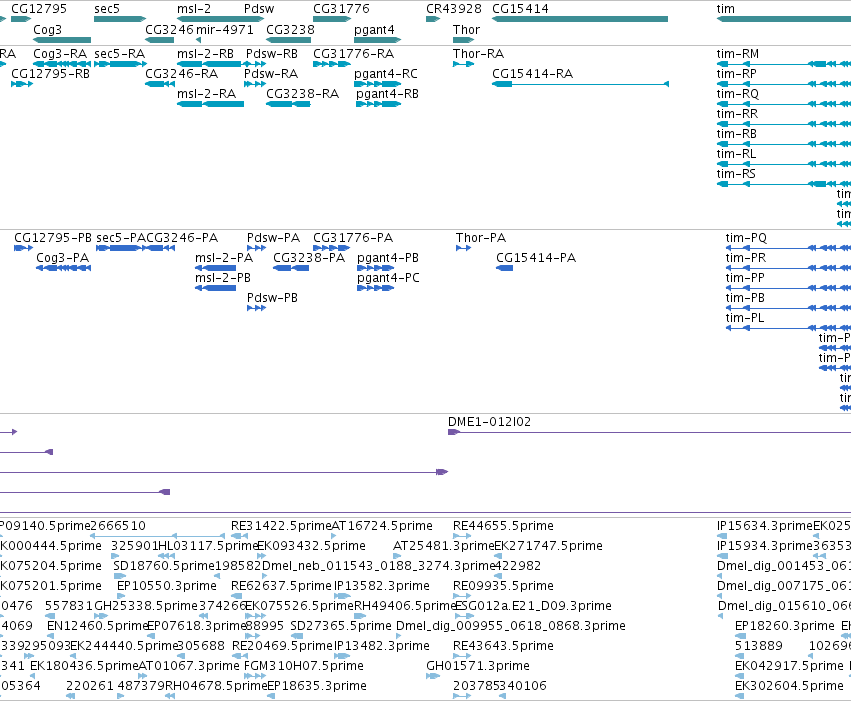Select the pgant4-RC transcript
851x701 pixels.
(x=377, y=84)
